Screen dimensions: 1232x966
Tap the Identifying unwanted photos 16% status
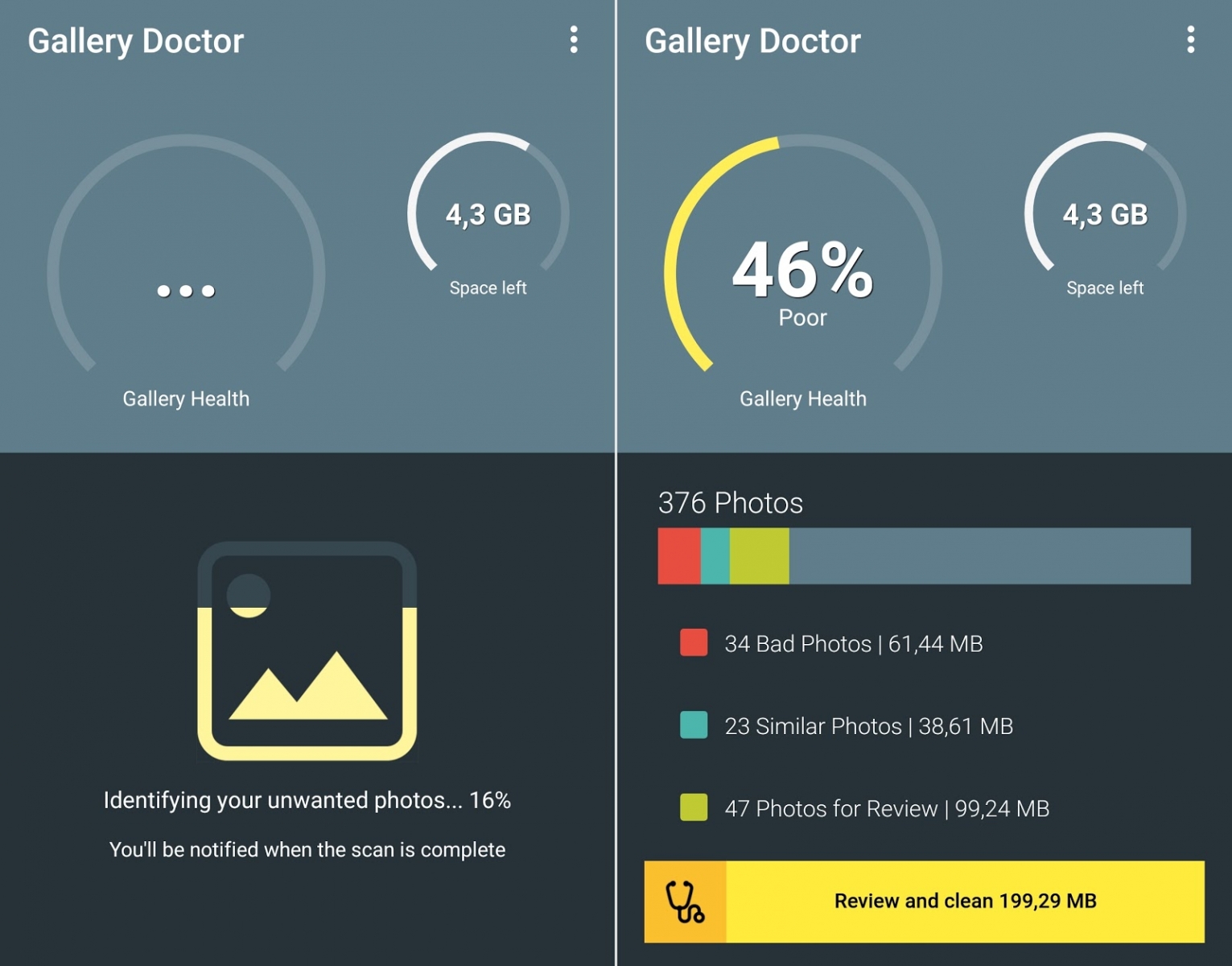(307, 800)
